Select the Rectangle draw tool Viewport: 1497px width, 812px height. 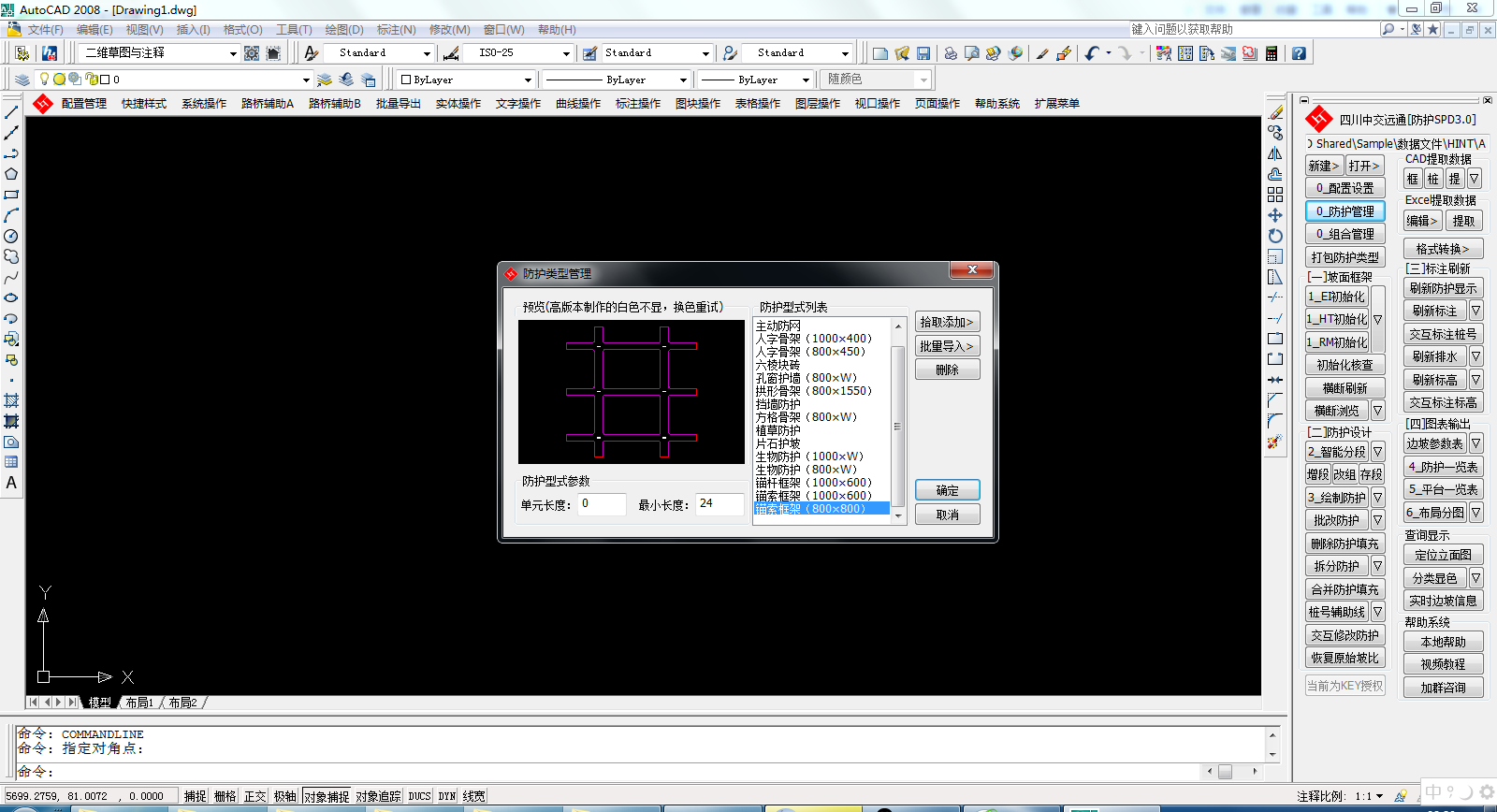coord(11,195)
